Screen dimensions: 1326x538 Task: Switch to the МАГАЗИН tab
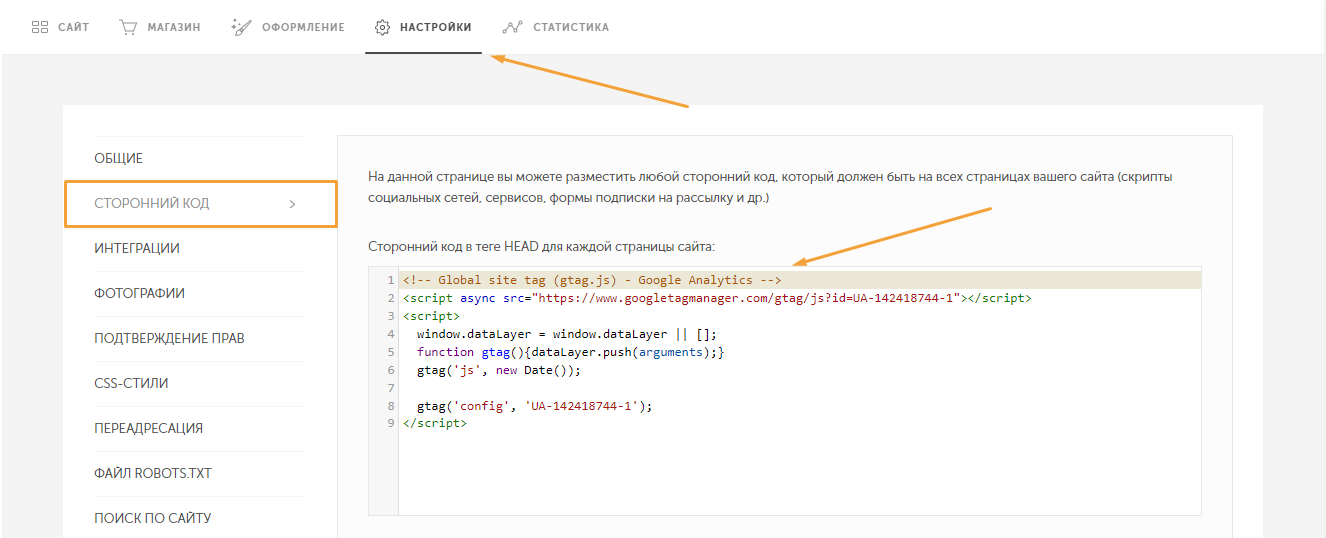pos(160,27)
